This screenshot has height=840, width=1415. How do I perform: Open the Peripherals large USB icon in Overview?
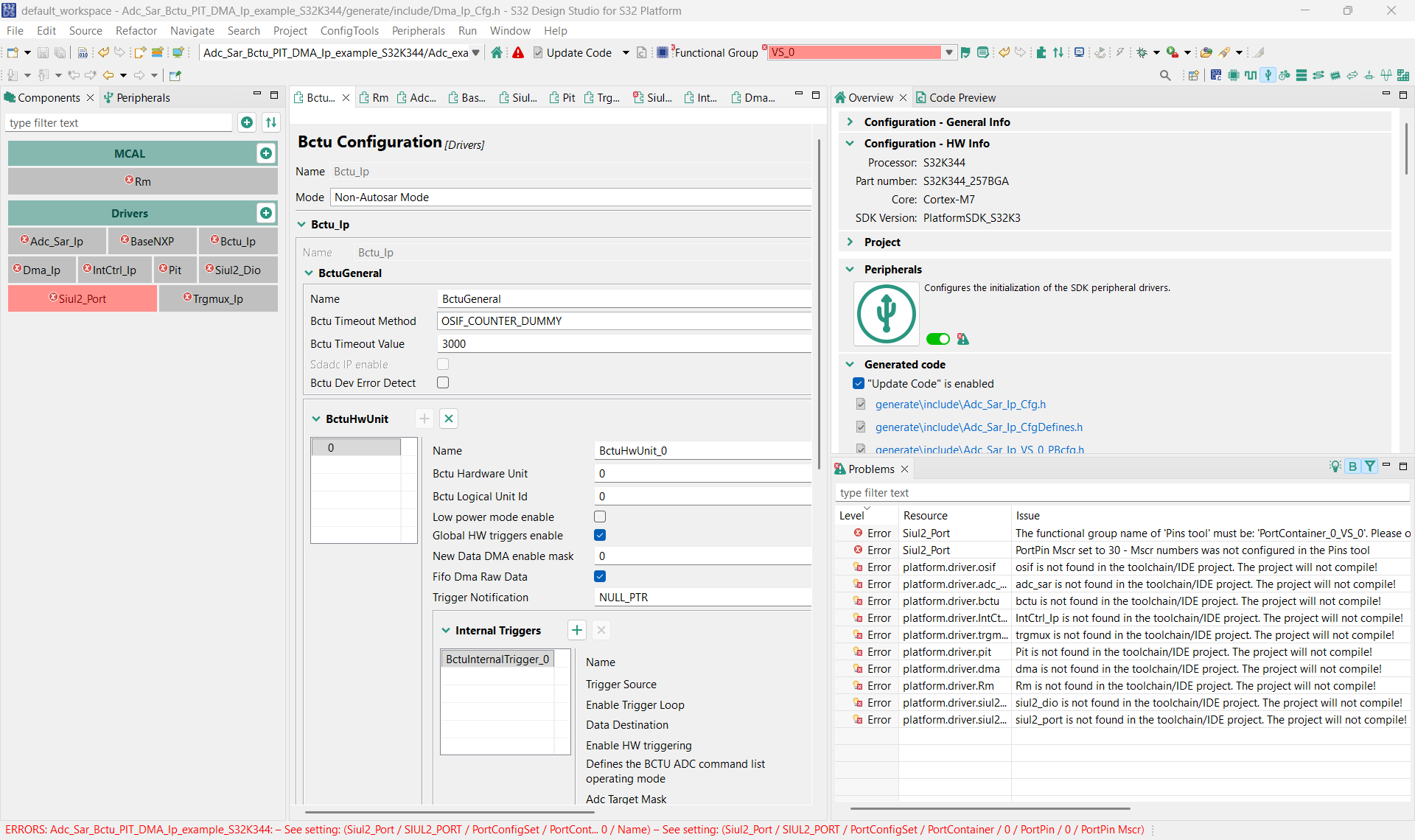point(887,314)
